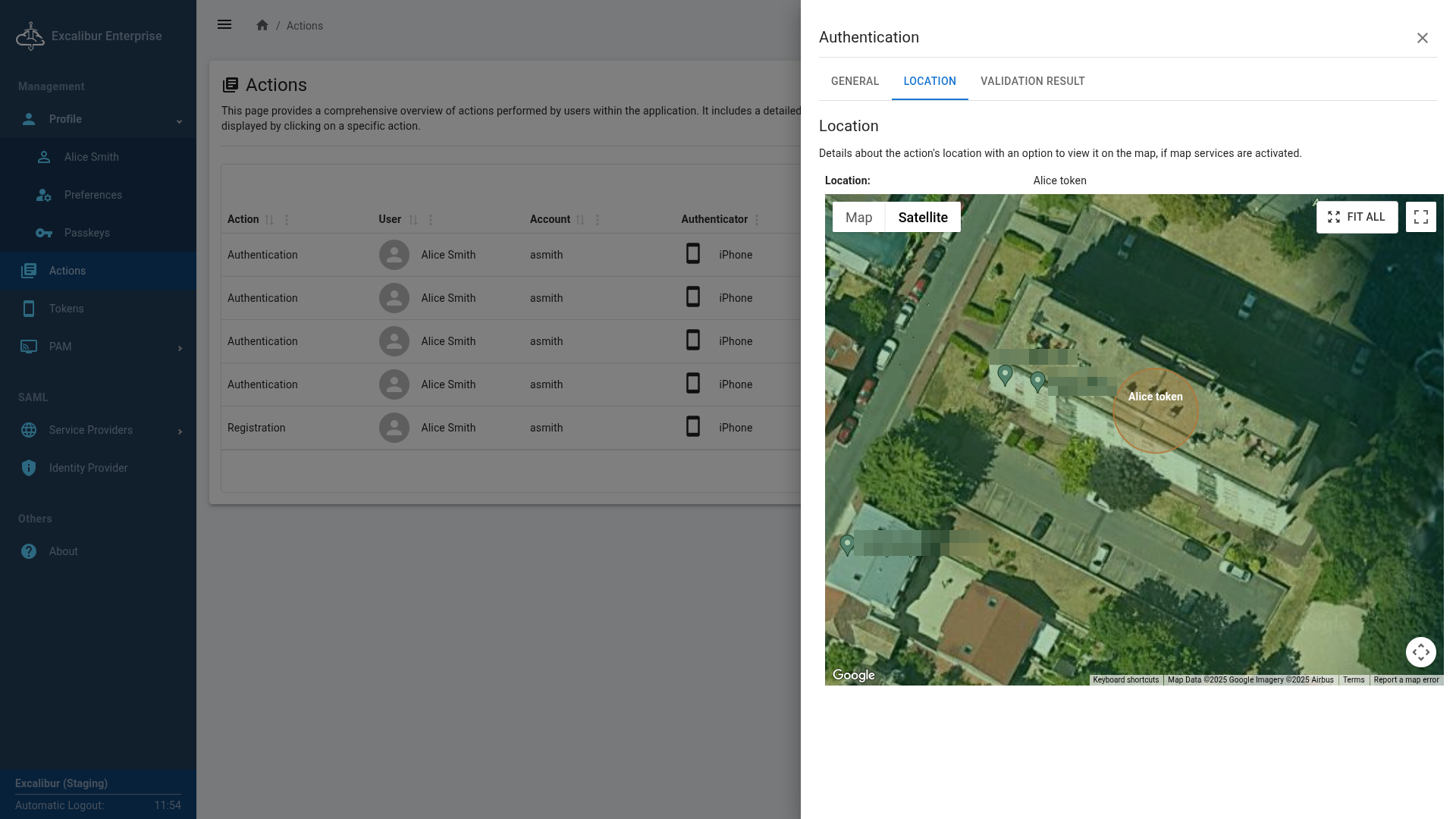Open the Validation Result tab
This screenshot has width=1456, height=819.
[1032, 81]
